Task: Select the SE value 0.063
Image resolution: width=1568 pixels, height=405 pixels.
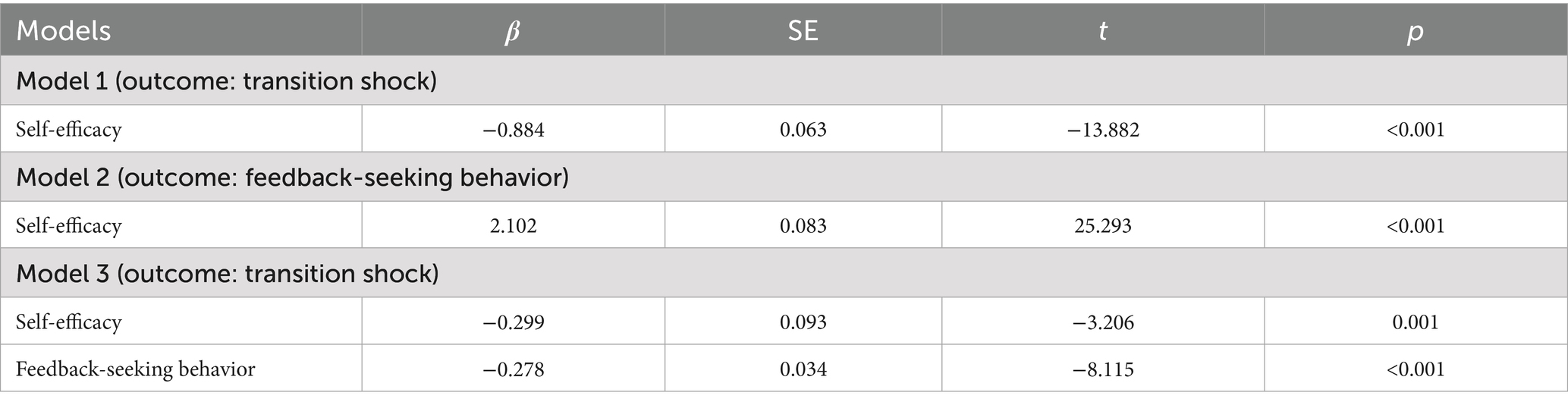Action: tap(803, 130)
